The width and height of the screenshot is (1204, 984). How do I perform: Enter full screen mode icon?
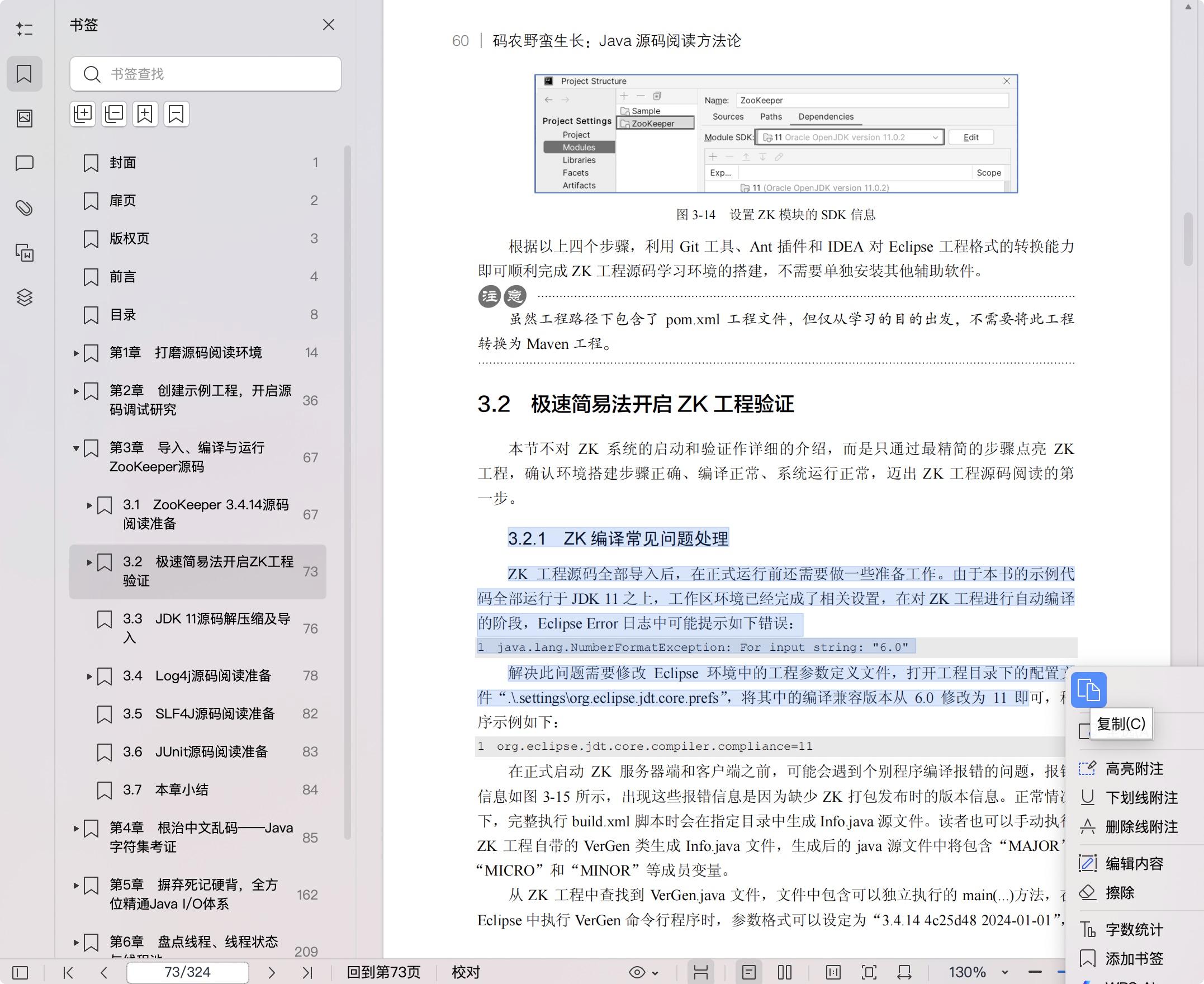(x=869, y=973)
